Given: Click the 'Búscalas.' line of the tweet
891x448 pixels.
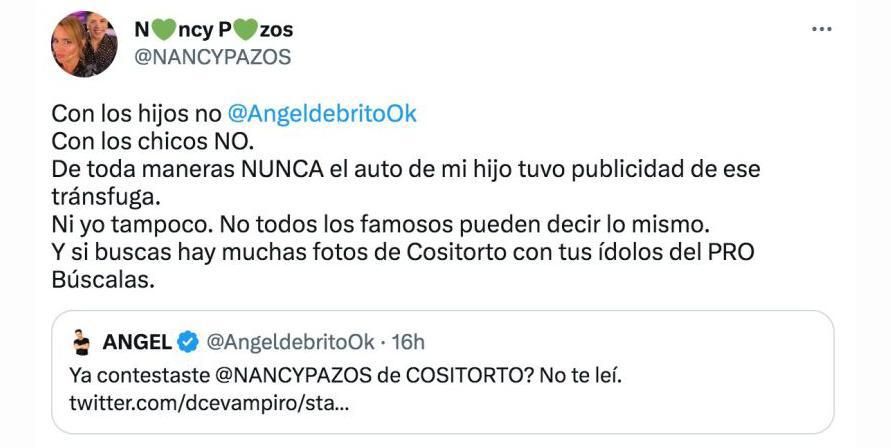Looking at the screenshot, I should click(x=103, y=280).
